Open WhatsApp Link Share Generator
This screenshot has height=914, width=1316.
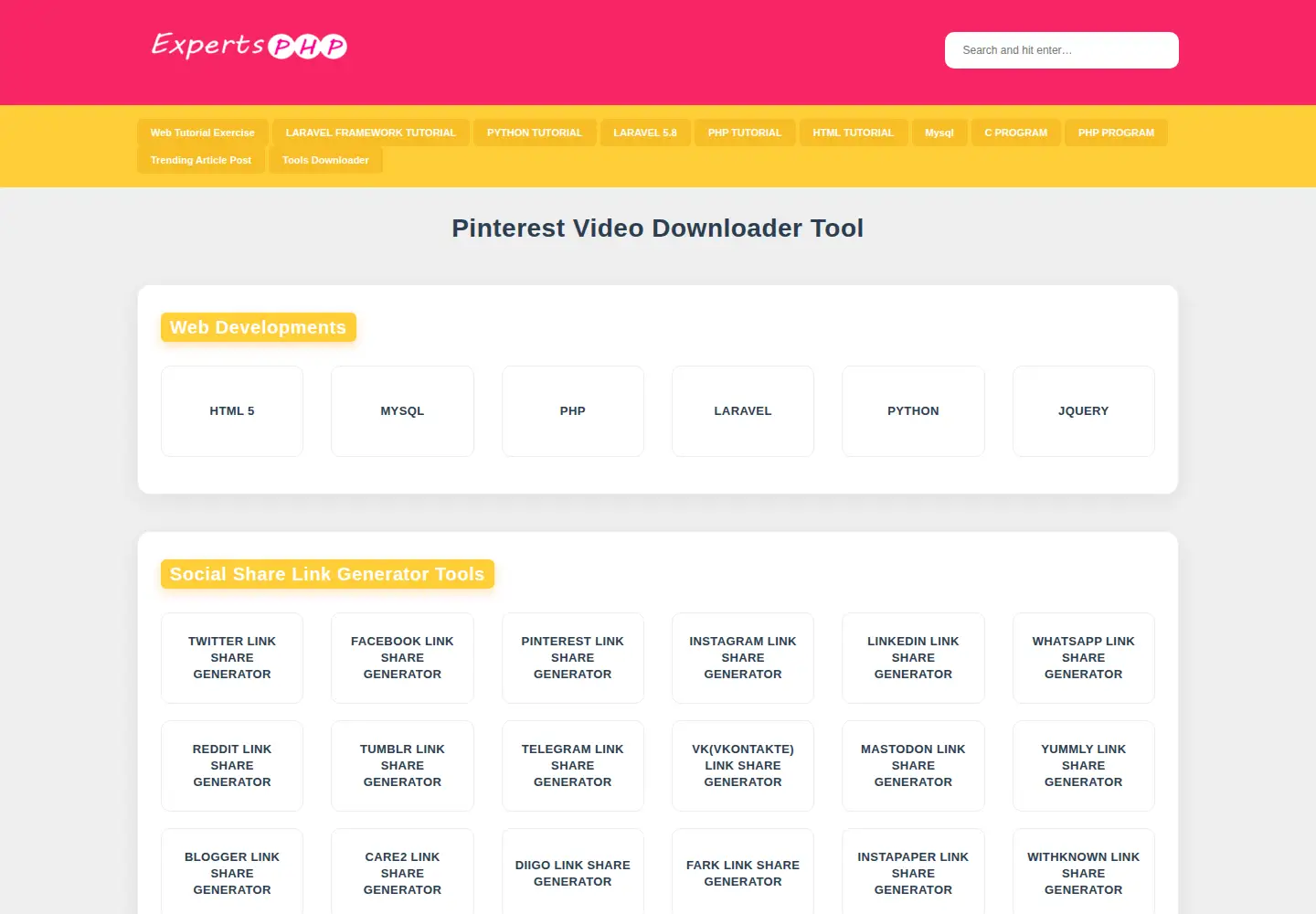1084,658
